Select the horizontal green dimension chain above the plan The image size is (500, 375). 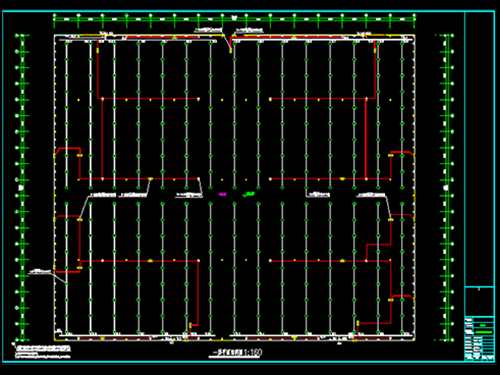[x=234, y=19]
